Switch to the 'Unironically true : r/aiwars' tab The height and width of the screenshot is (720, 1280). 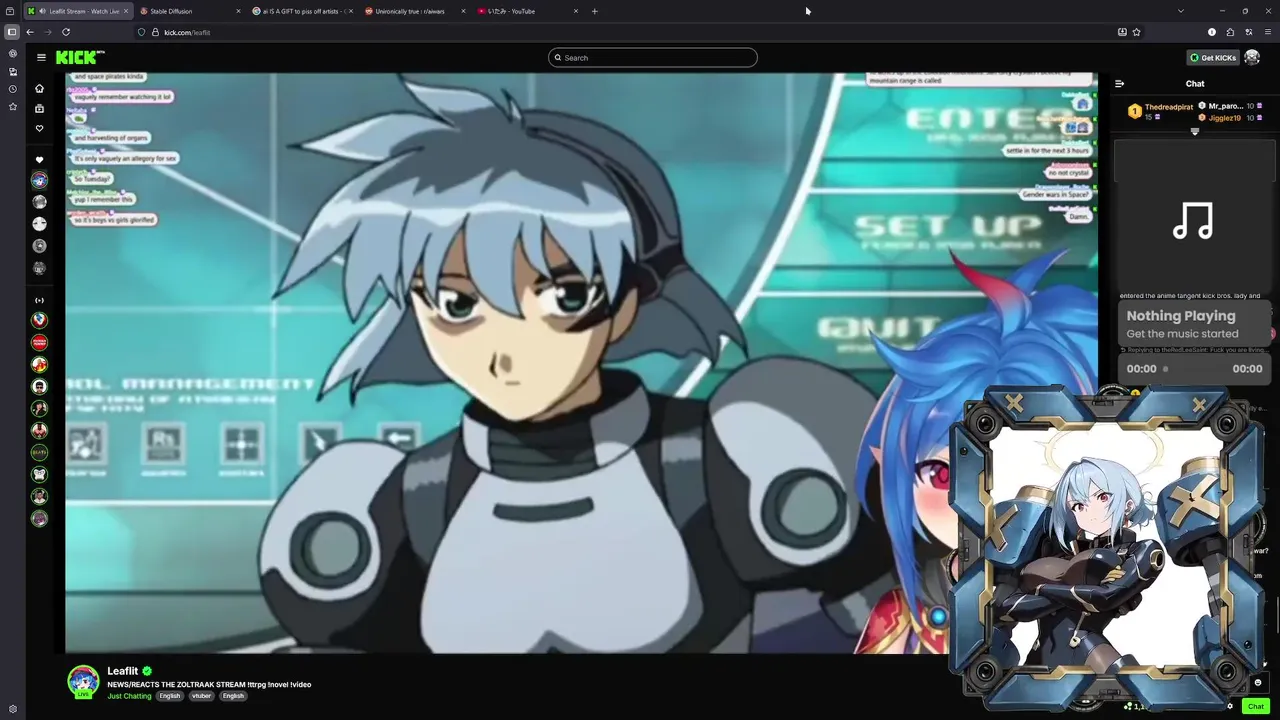(x=414, y=11)
